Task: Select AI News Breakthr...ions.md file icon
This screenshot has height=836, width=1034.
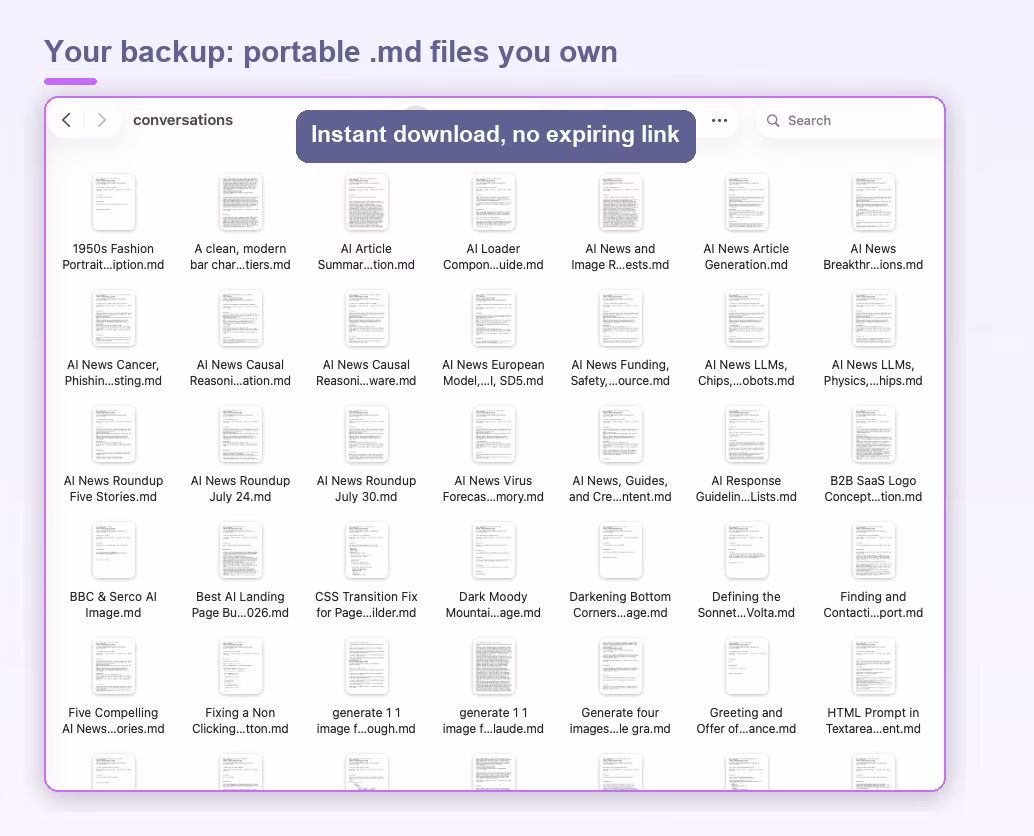Action: click(x=873, y=202)
